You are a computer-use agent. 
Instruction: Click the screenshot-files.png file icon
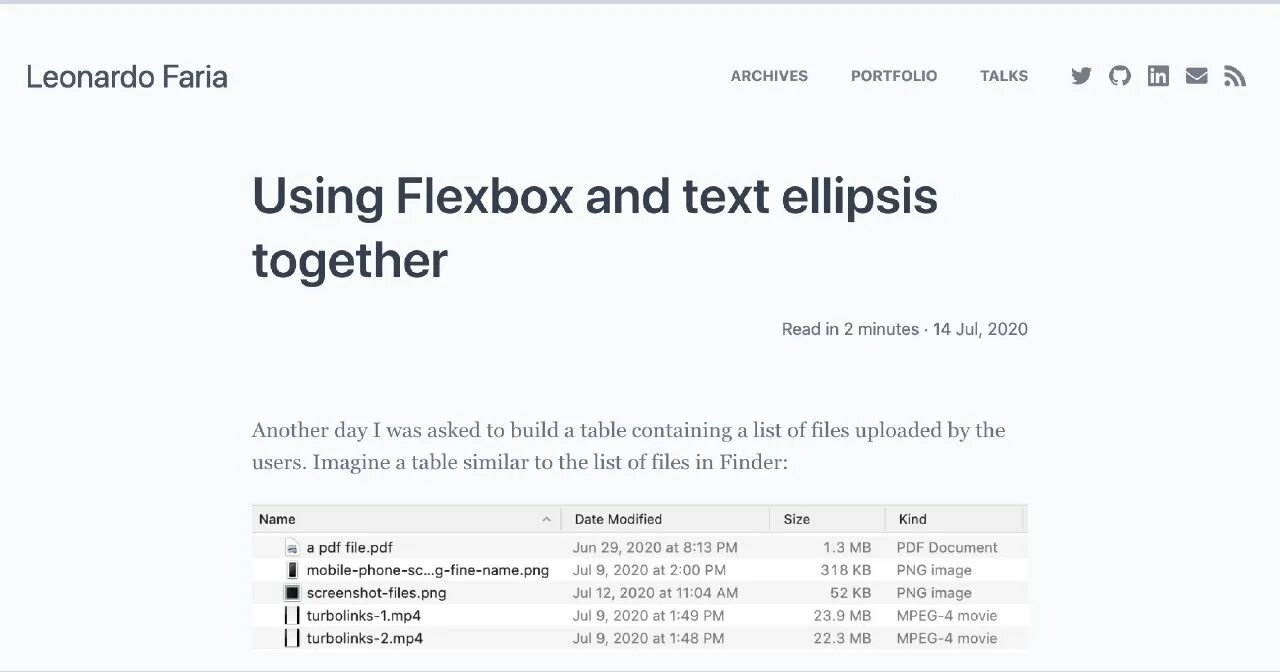click(x=292, y=593)
